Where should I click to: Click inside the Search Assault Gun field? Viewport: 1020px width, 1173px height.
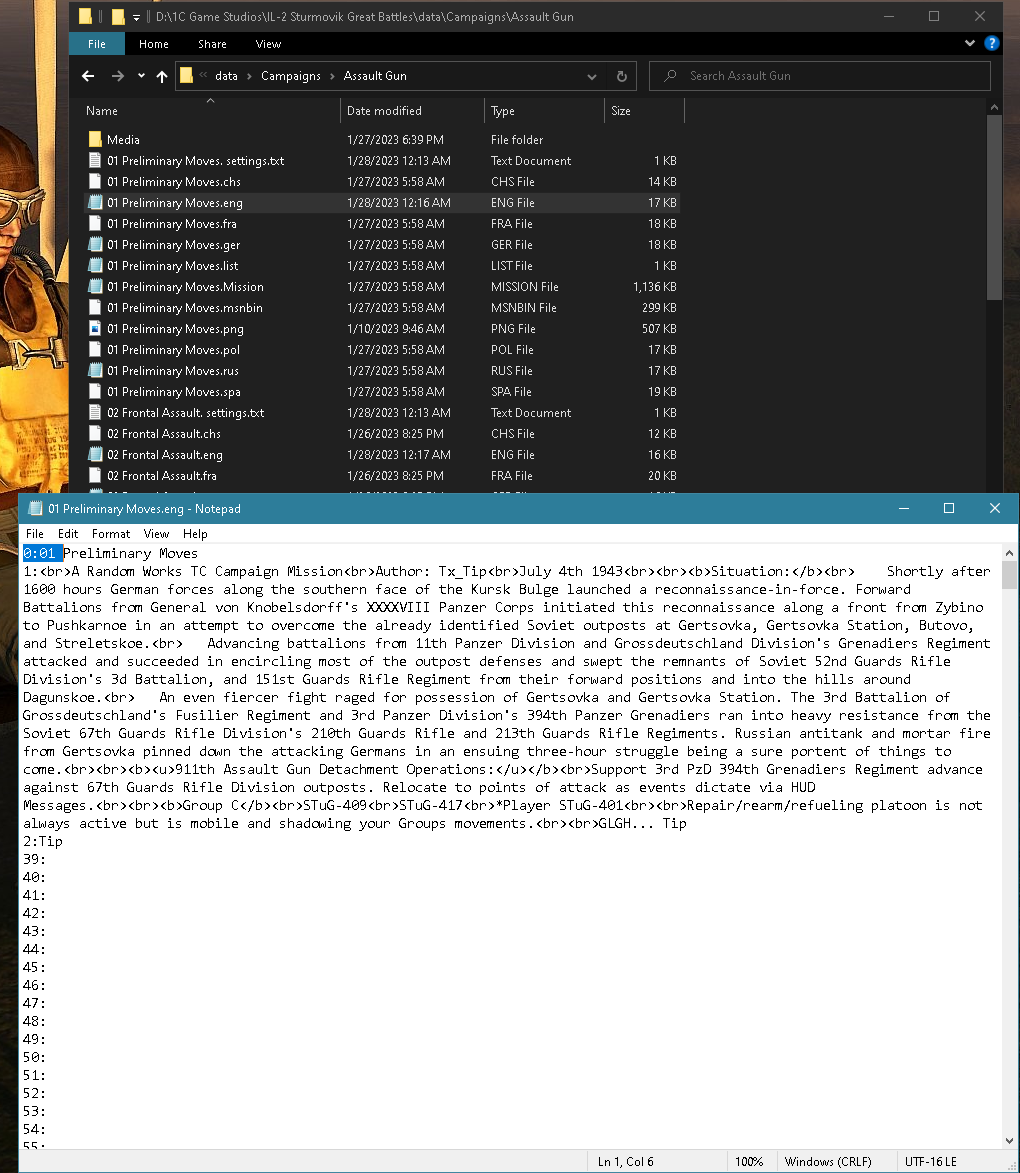pos(820,76)
